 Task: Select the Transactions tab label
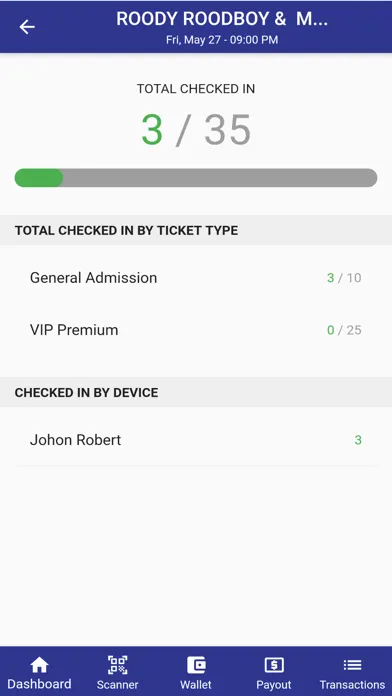click(x=352, y=684)
